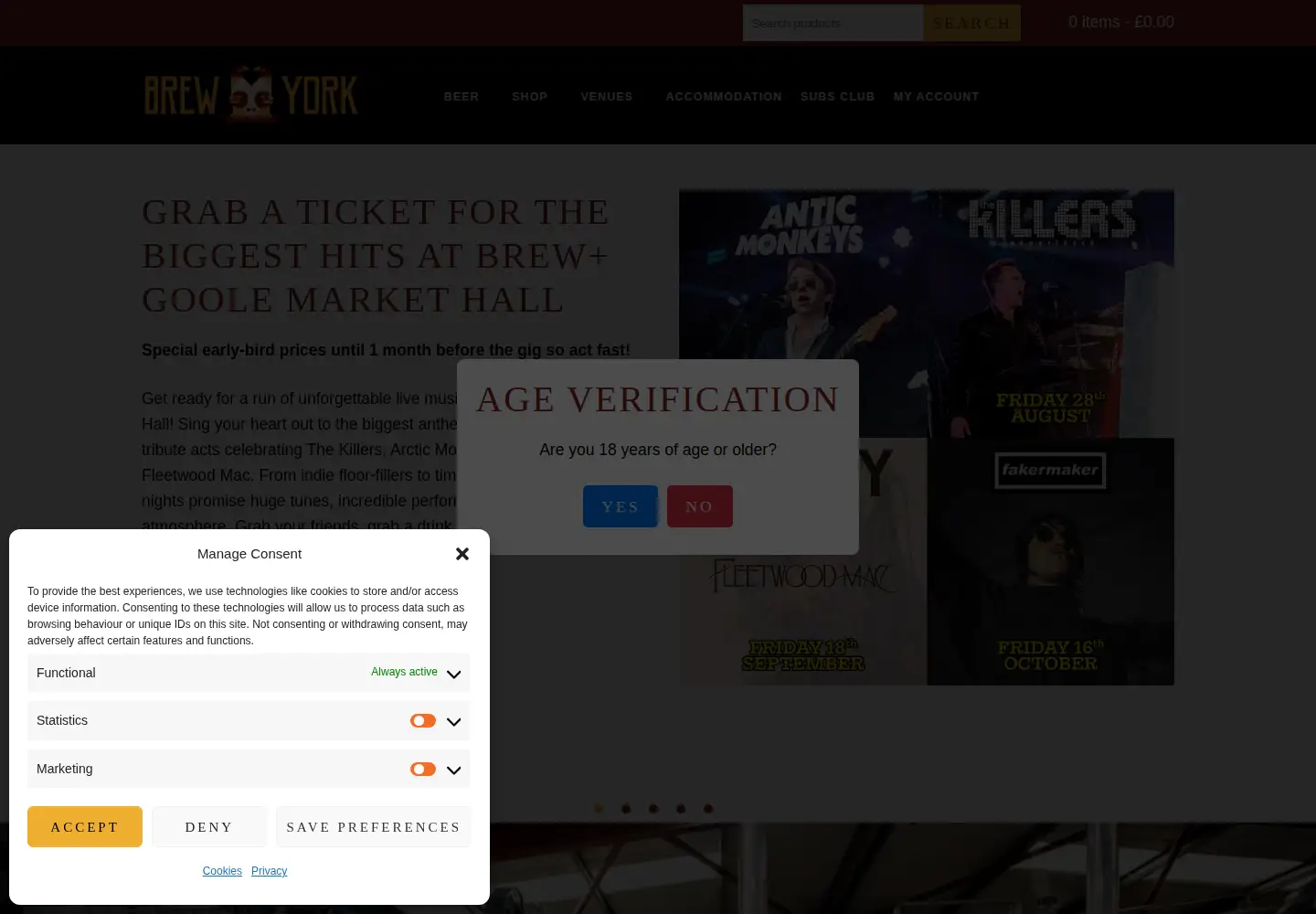
Task: Open My Account page
Action: click(936, 96)
